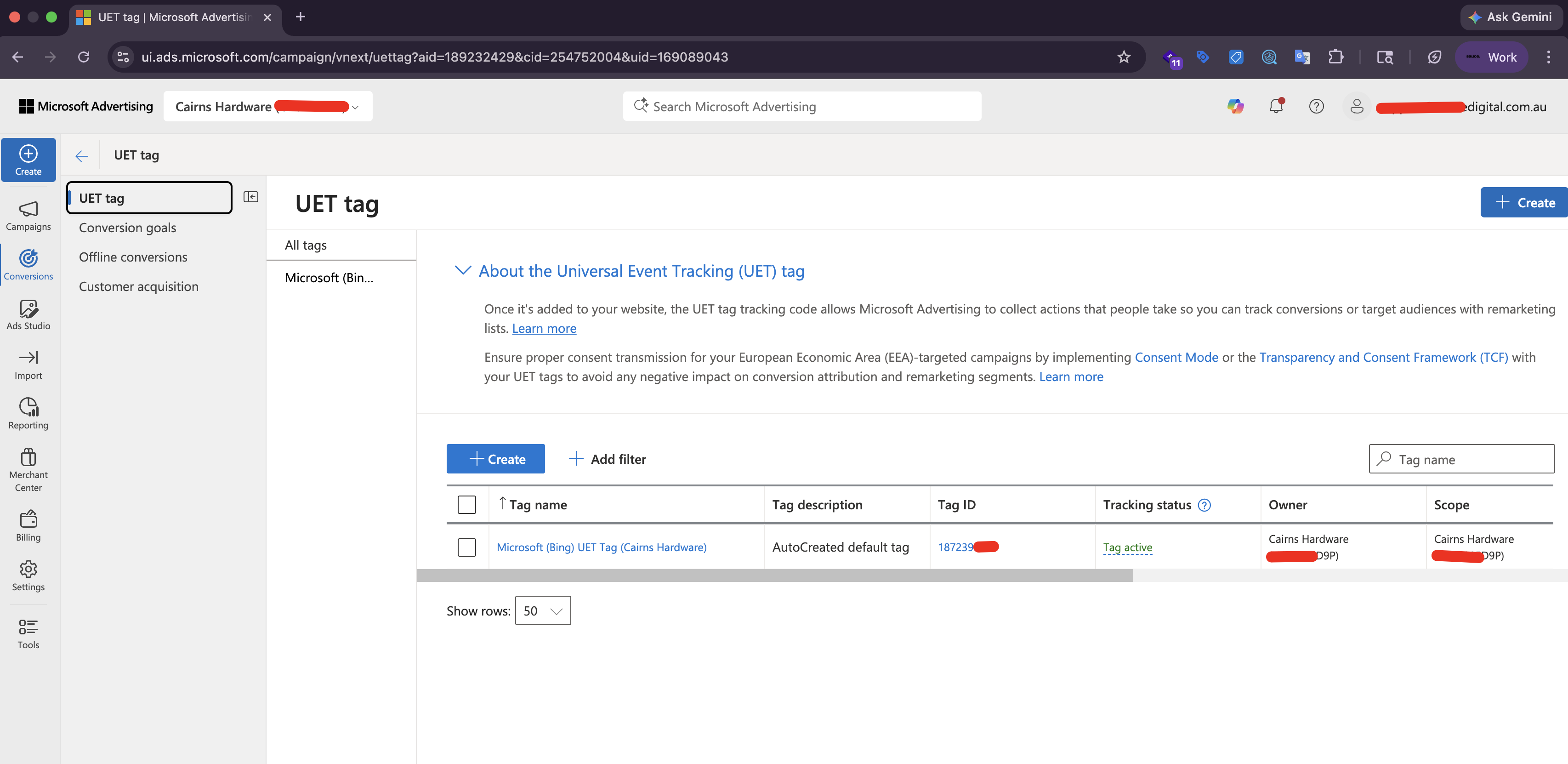1568x764 pixels.
Task: Go back in browser history
Action: 17,57
